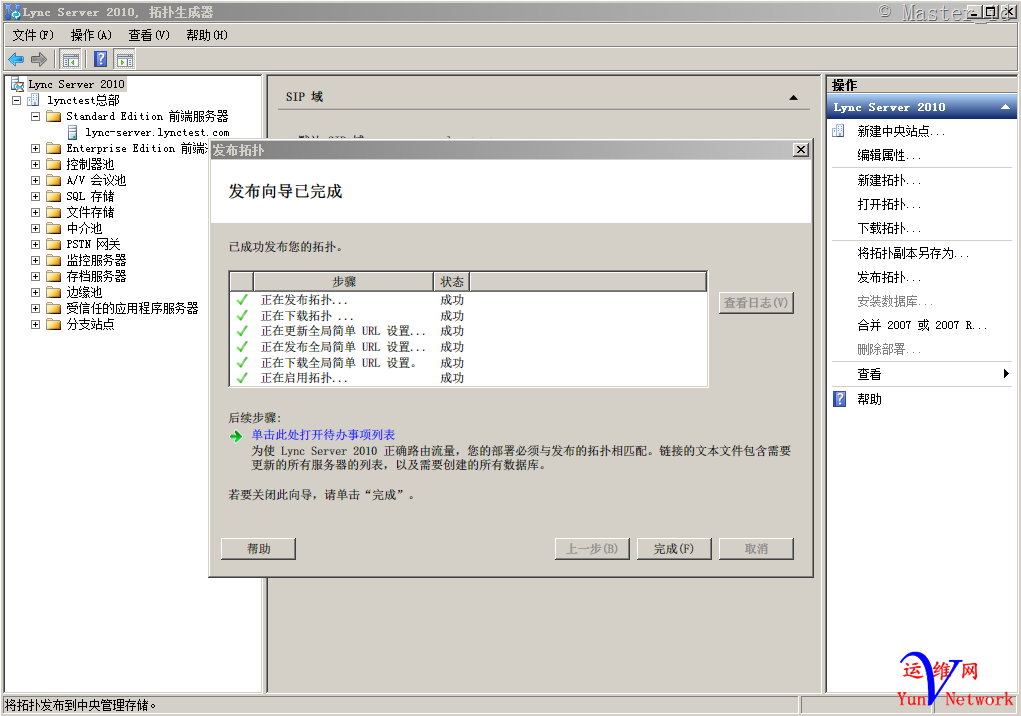Open the 单击此处打开待办事项列表 link

[324, 435]
